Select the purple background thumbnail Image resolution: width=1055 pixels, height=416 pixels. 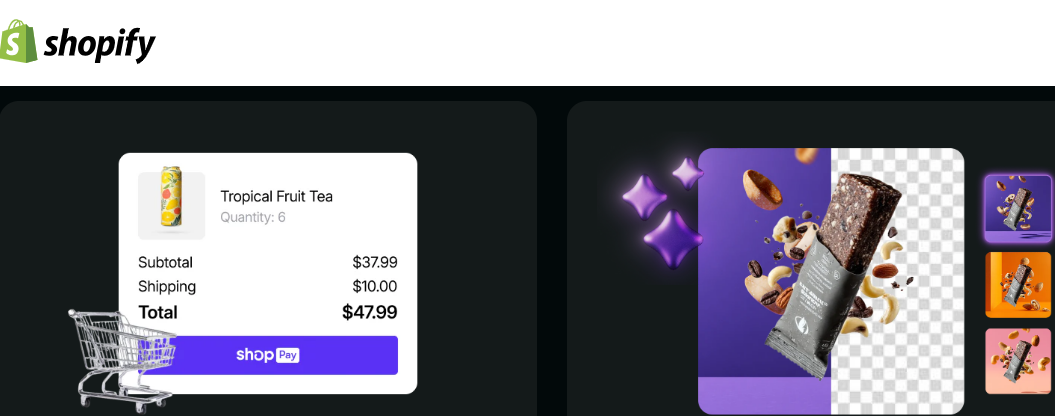1018,208
